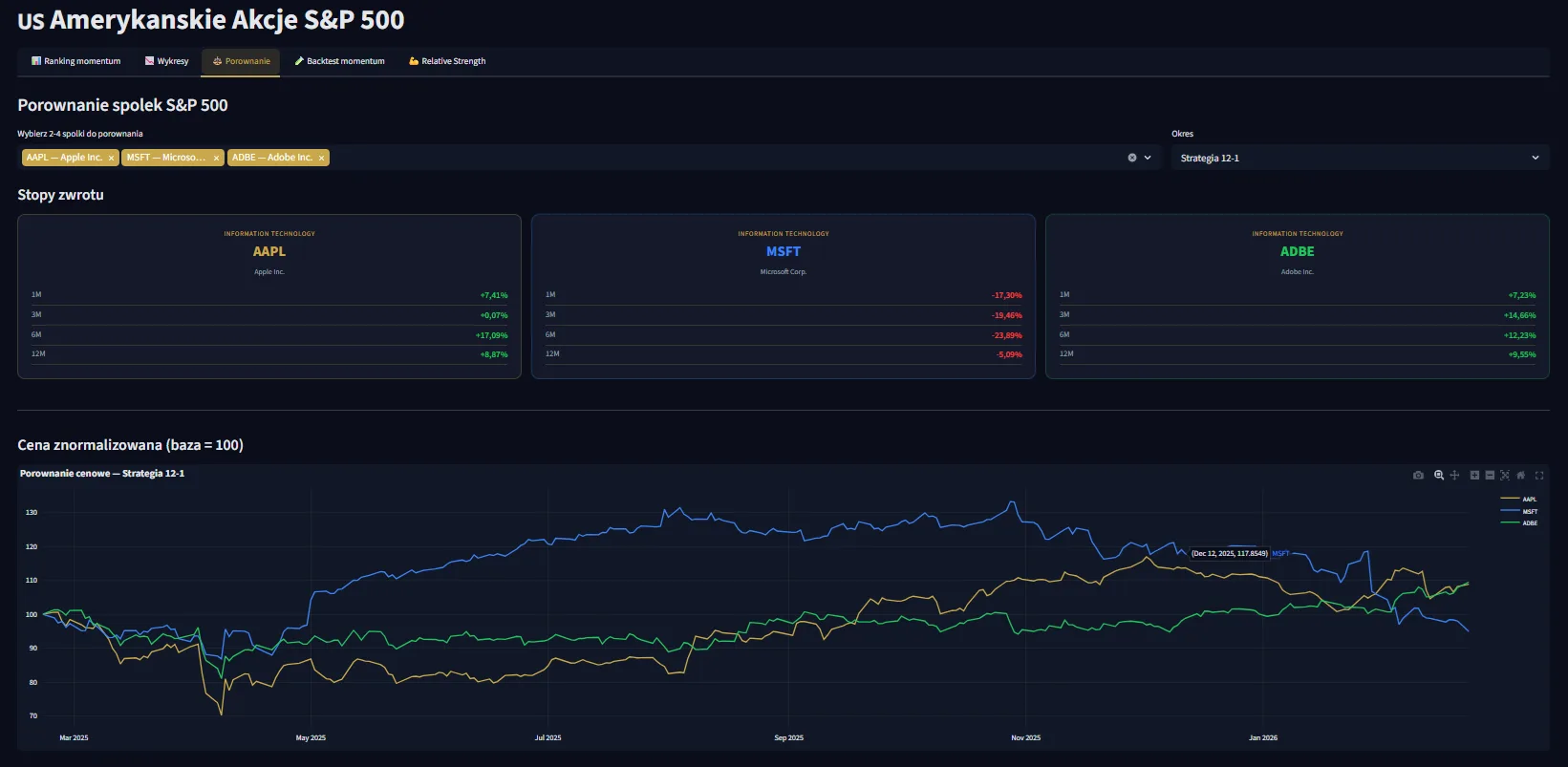Click ADBE 3M return +14,66%

click(1520, 315)
